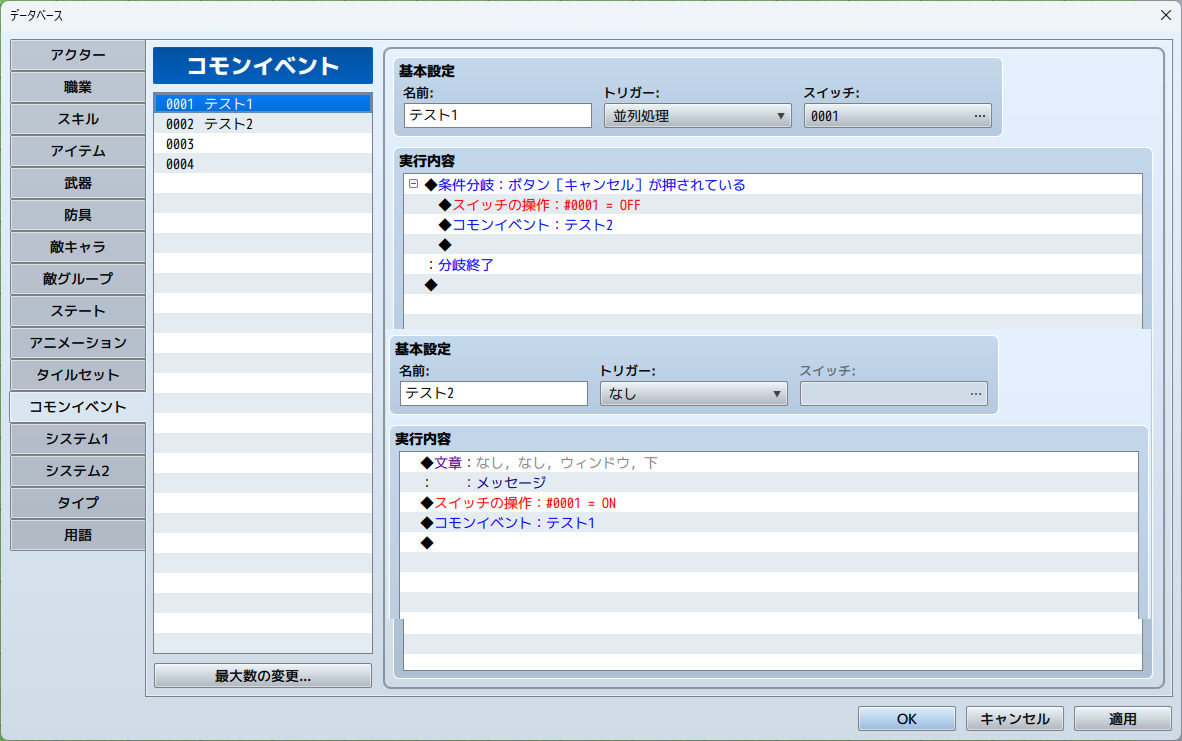Open the アニメーション section
Viewport: 1182px width, 741px height.
[77, 343]
